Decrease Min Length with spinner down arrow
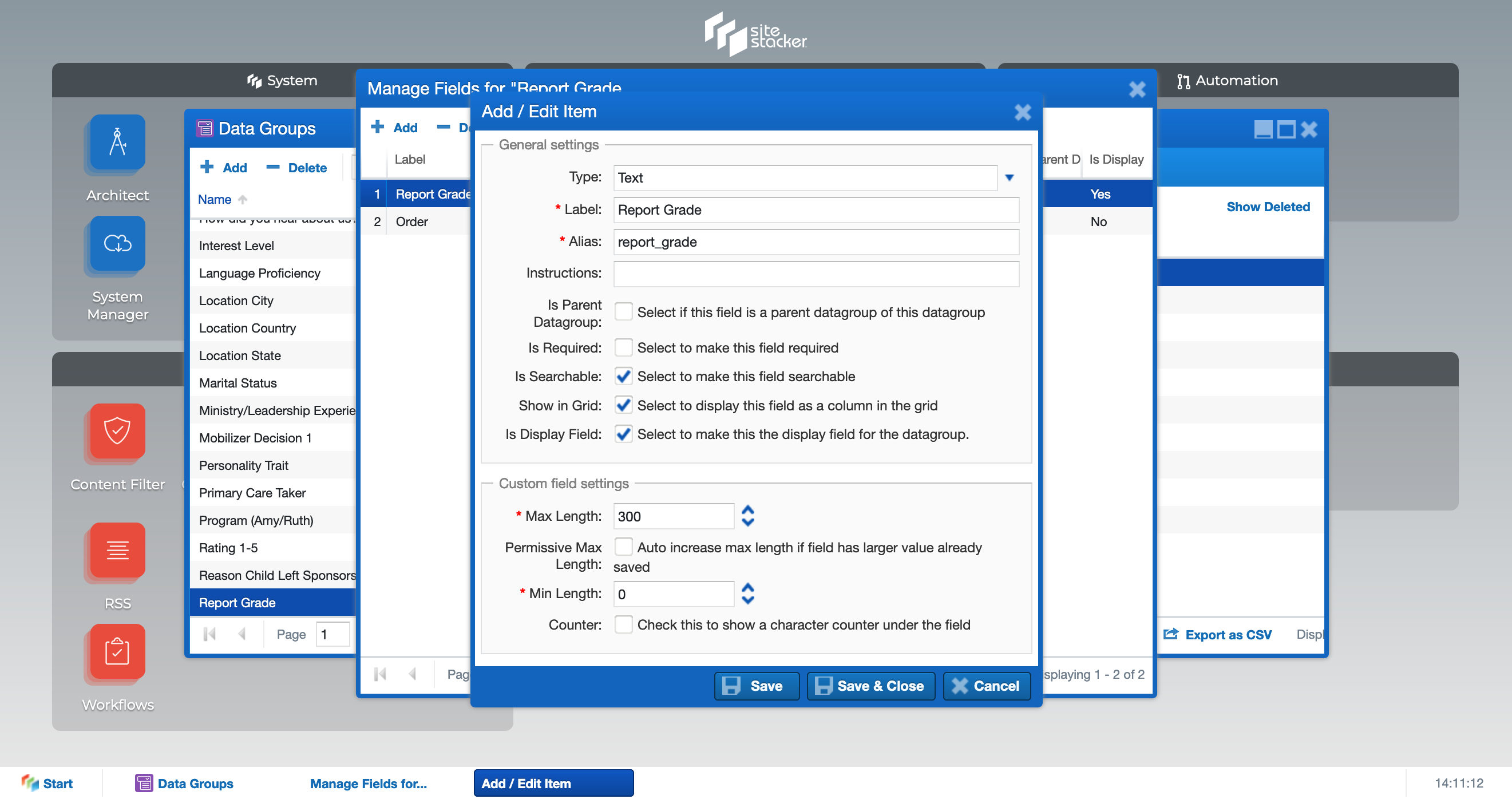1512x799 pixels. pos(747,600)
